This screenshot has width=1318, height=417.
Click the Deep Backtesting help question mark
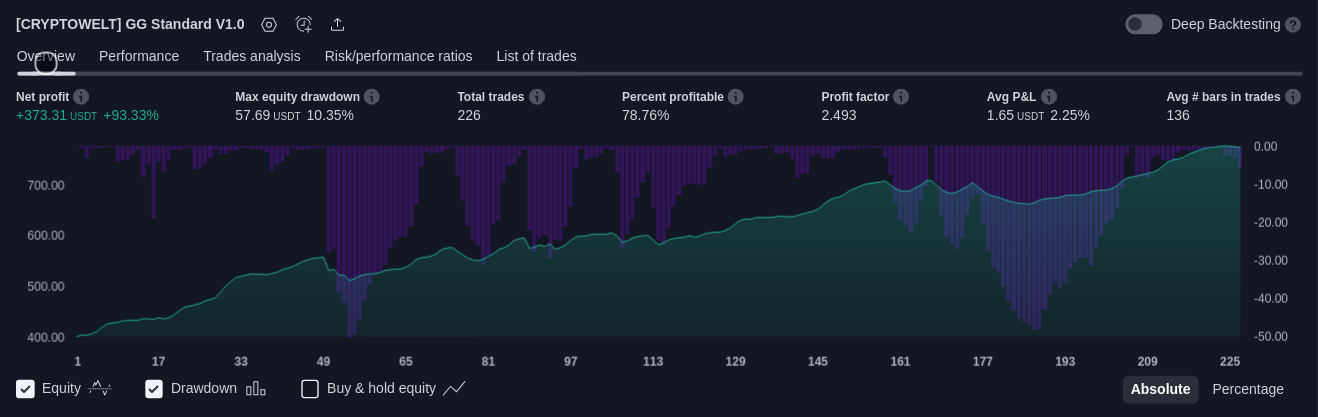tap(1293, 24)
